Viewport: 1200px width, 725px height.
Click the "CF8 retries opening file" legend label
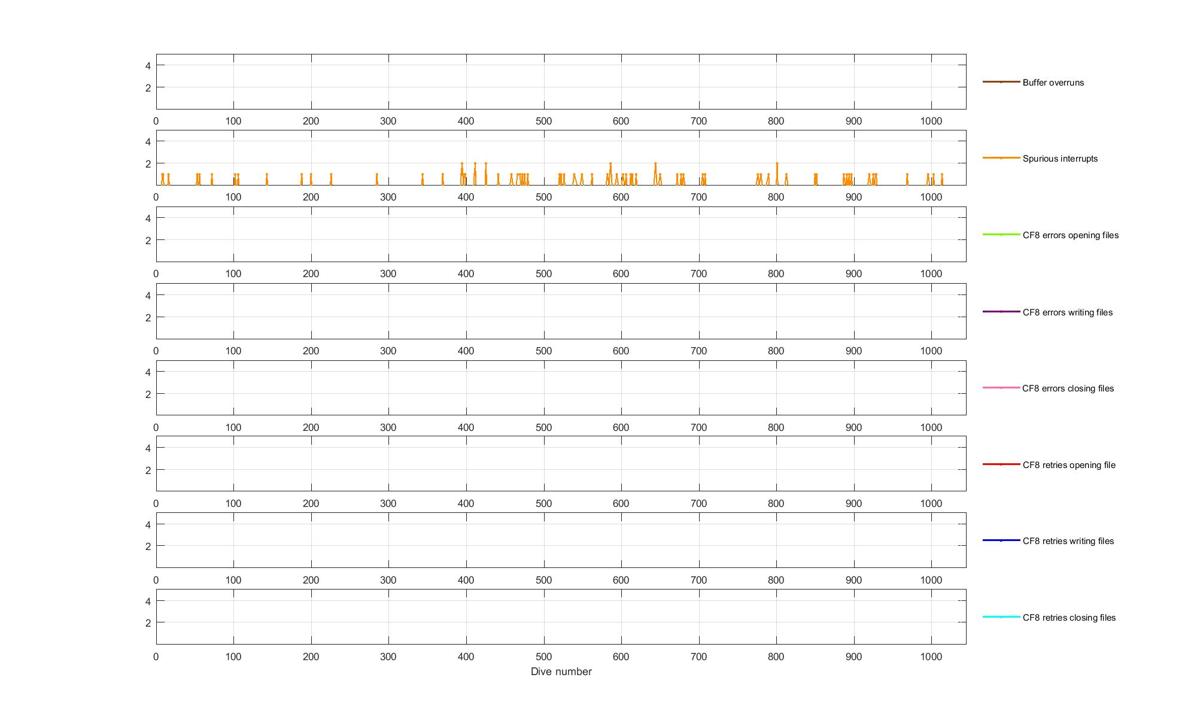point(1069,465)
